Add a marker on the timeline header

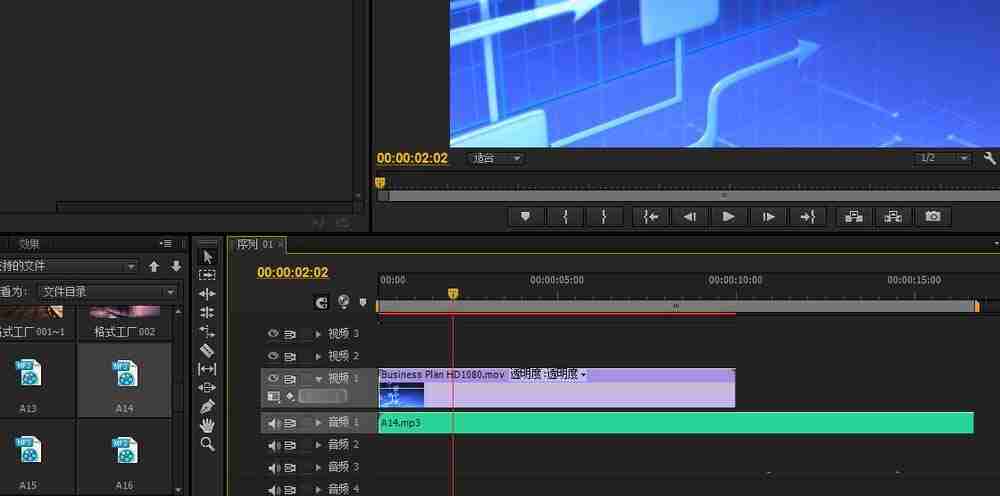tap(363, 302)
